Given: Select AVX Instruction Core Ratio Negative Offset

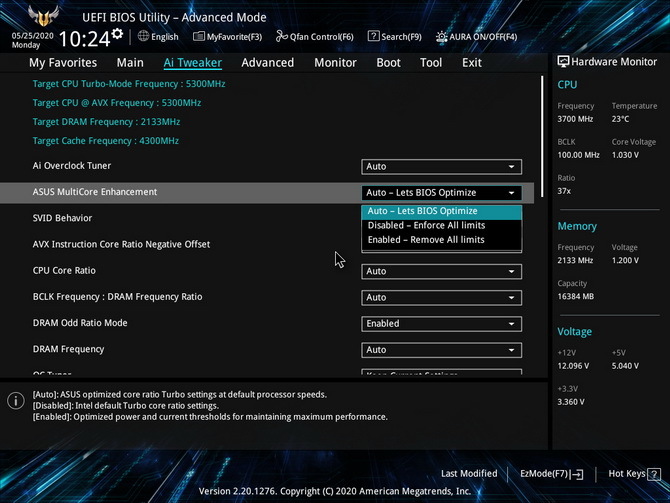Looking at the screenshot, I should pos(121,244).
